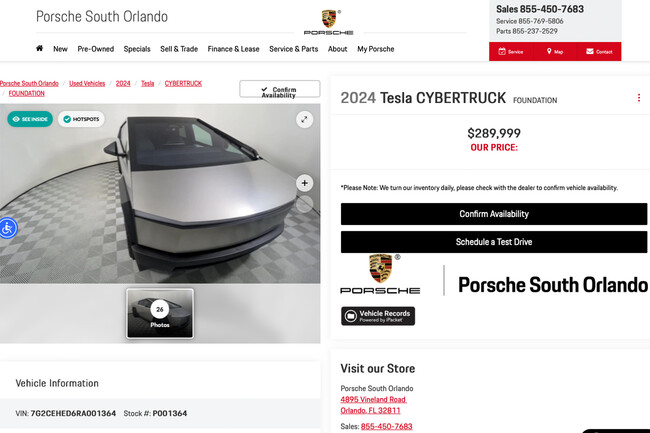The image size is (650, 433).
Task: Click Schedule a Test Drive
Action: click(x=494, y=242)
